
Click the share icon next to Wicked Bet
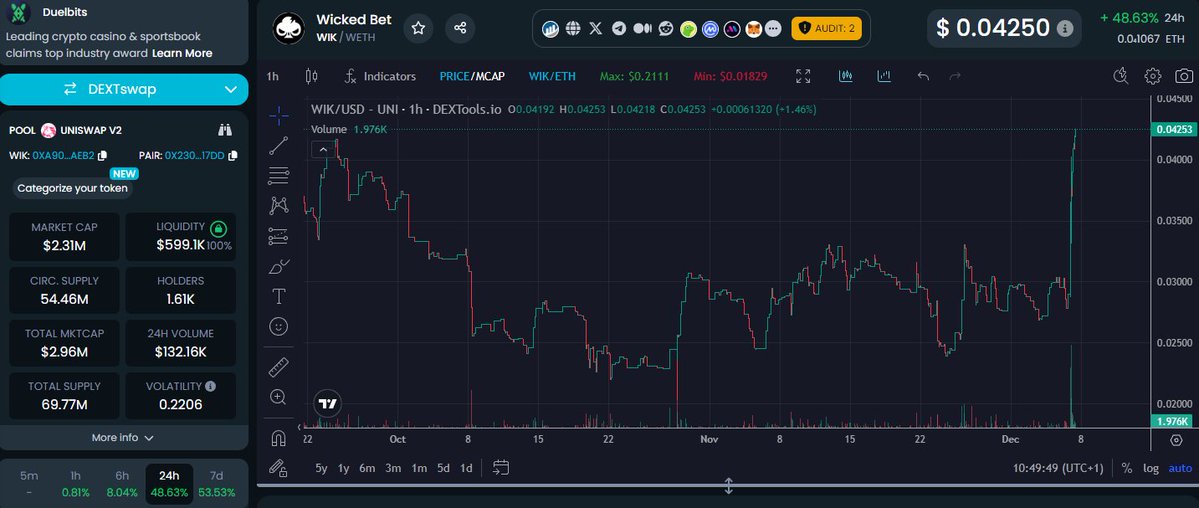point(460,28)
